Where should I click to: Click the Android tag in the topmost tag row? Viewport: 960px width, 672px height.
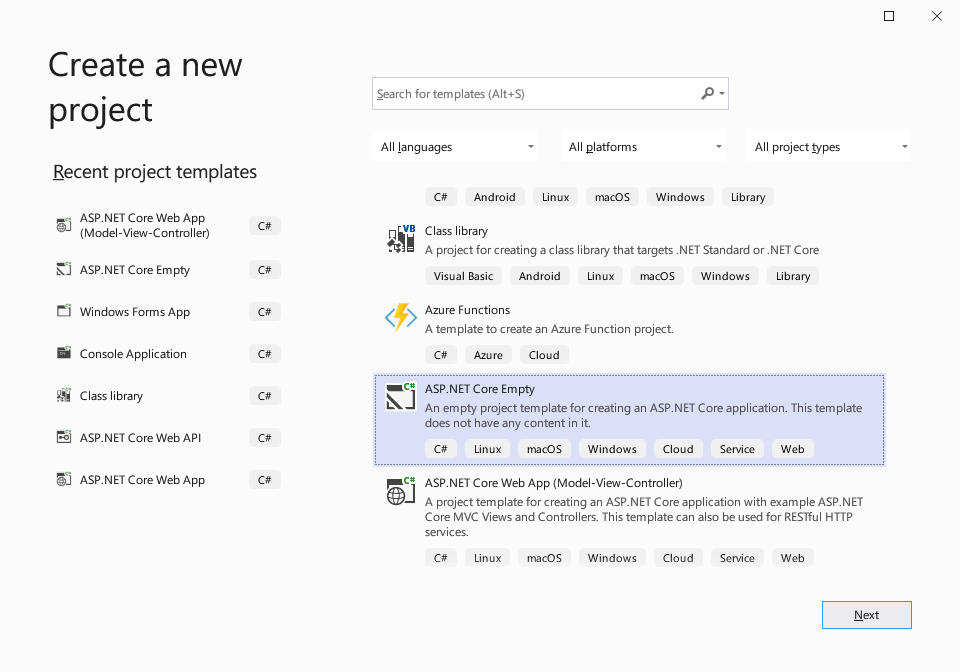pos(495,197)
